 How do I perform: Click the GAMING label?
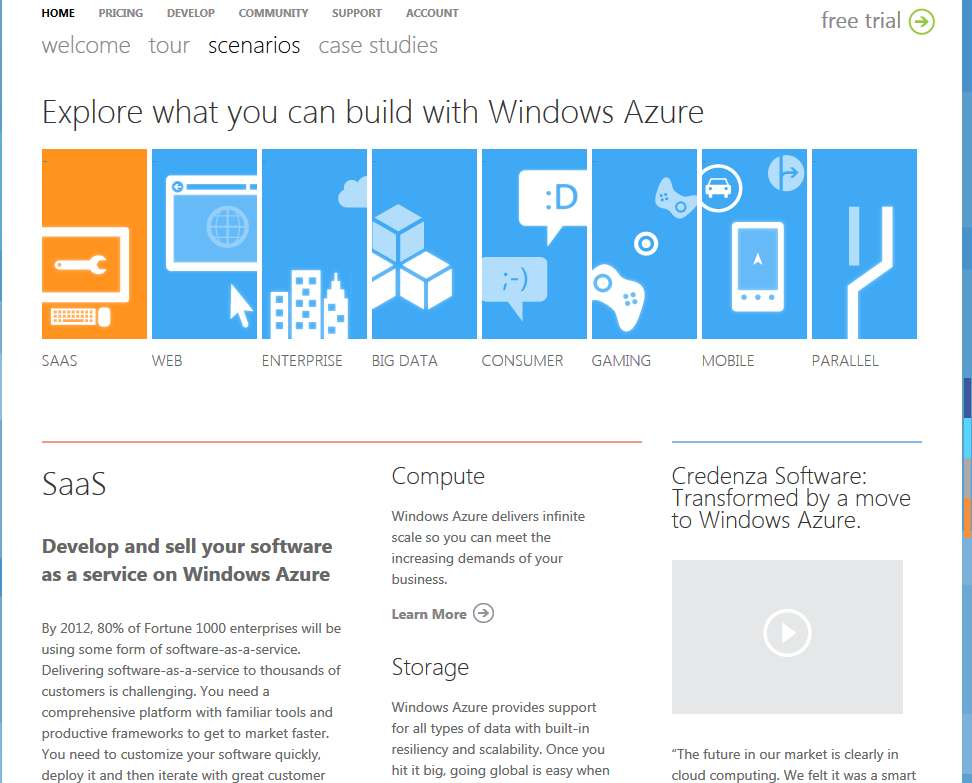(621, 361)
